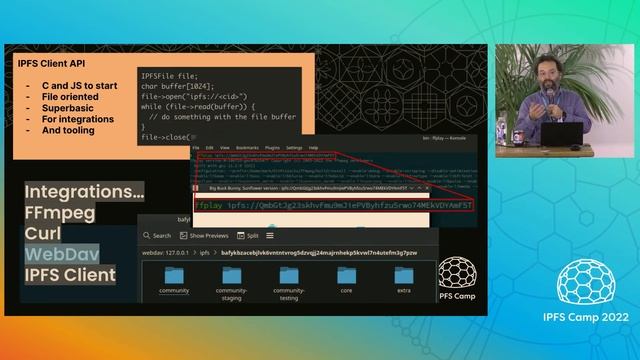This screenshot has height=360, width=640.
Task: Click the highlighted WebDav text on slide
Action: coord(62,254)
